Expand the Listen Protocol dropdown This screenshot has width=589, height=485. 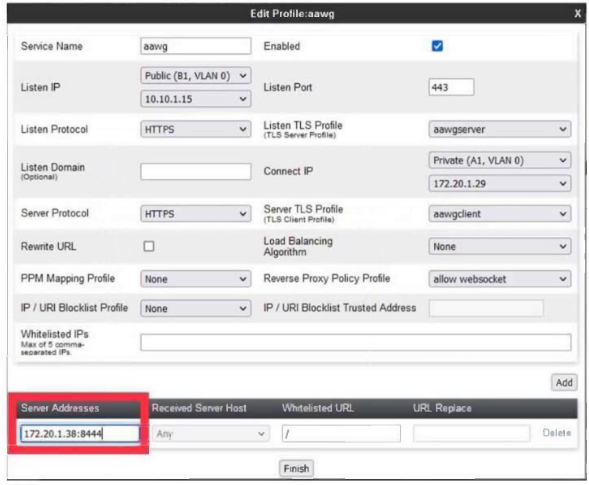pos(196,129)
